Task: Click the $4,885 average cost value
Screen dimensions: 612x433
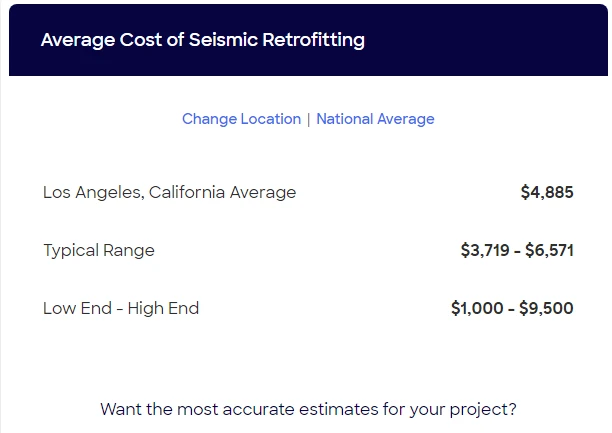Action: 547,192
